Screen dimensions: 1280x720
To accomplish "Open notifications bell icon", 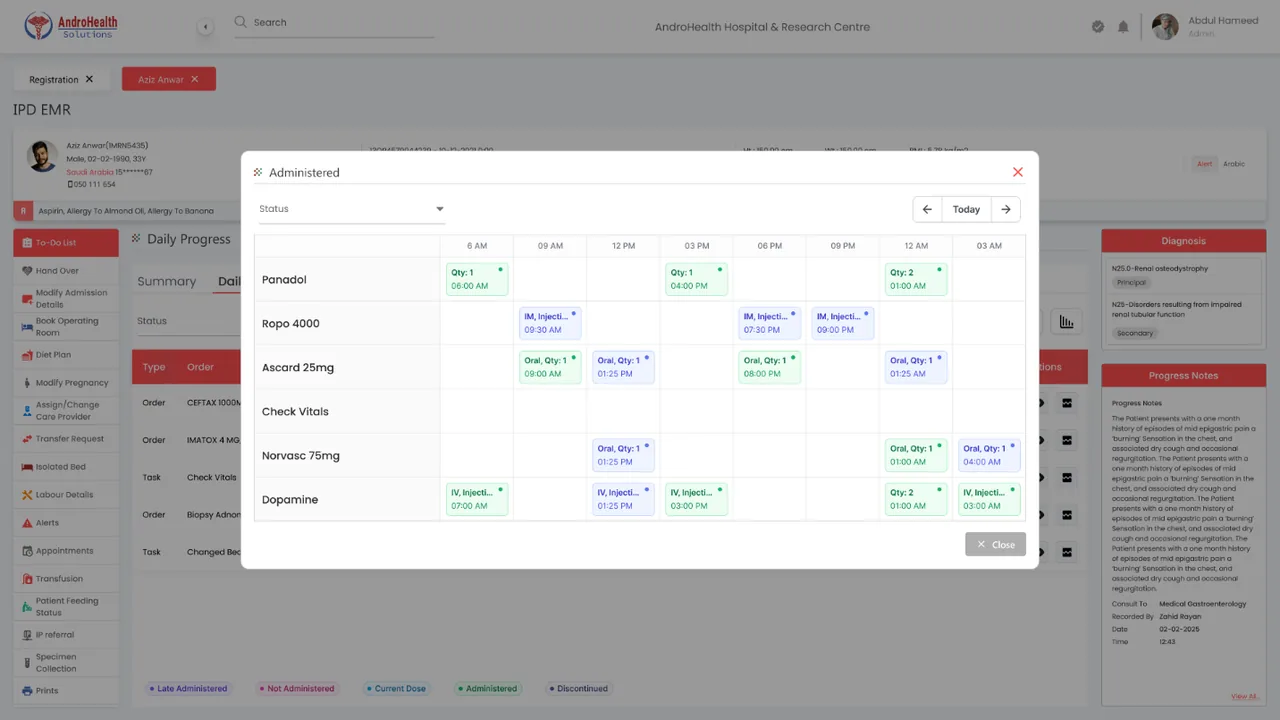I will 1123,27.
